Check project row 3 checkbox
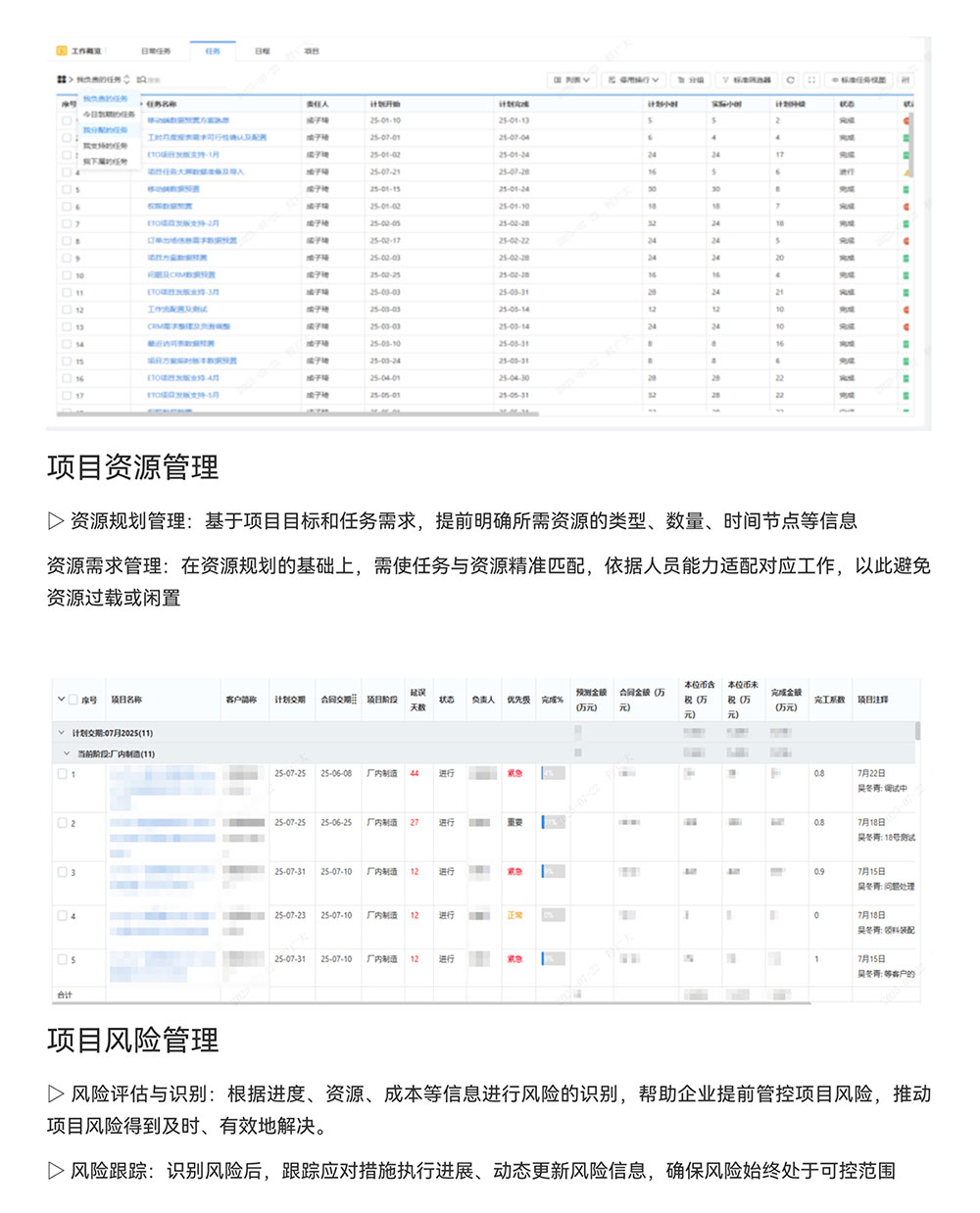The width and height of the screenshot is (980, 1213). [62, 872]
